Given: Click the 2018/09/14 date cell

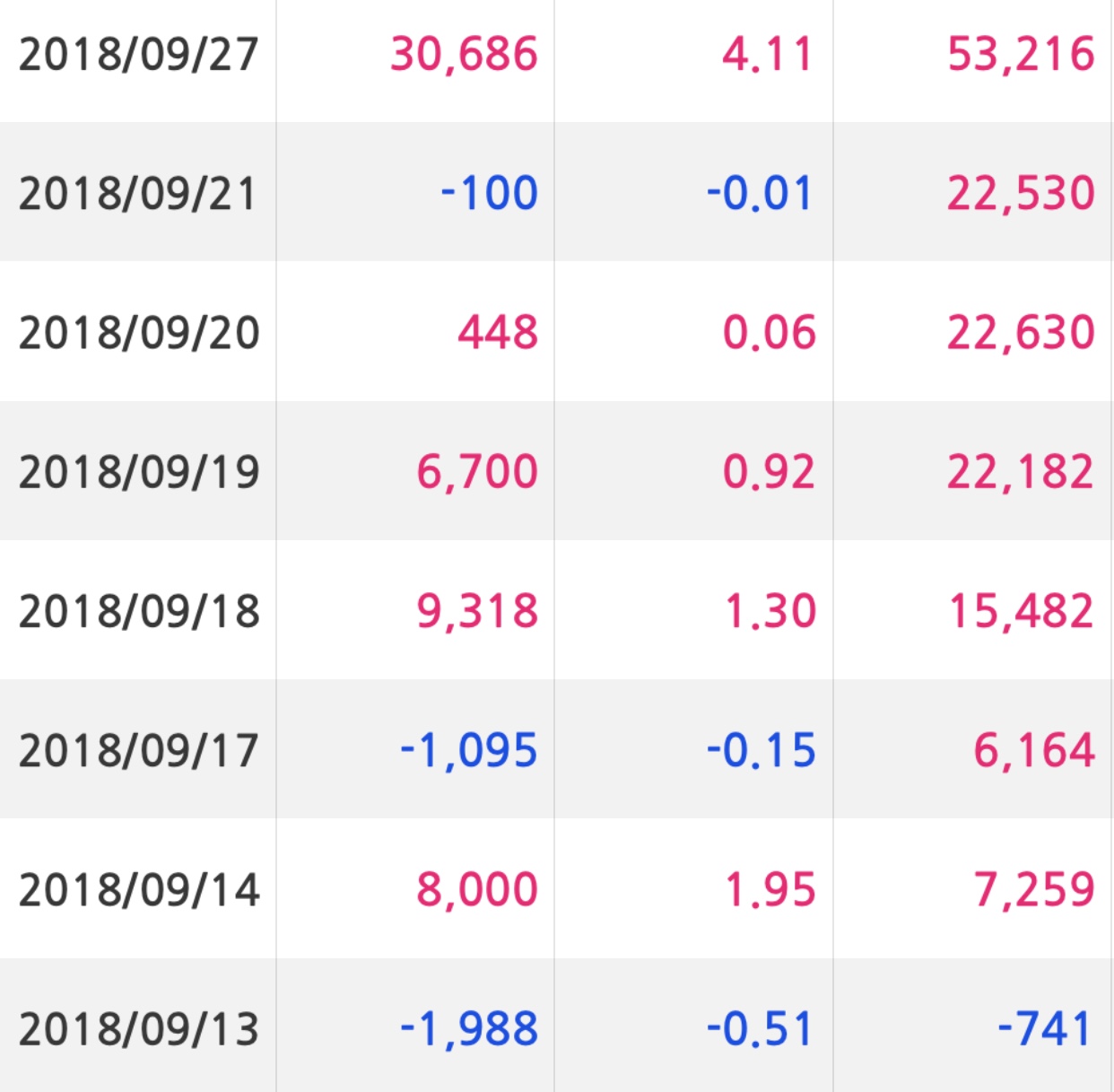Looking at the screenshot, I should pyautogui.click(x=139, y=890).
